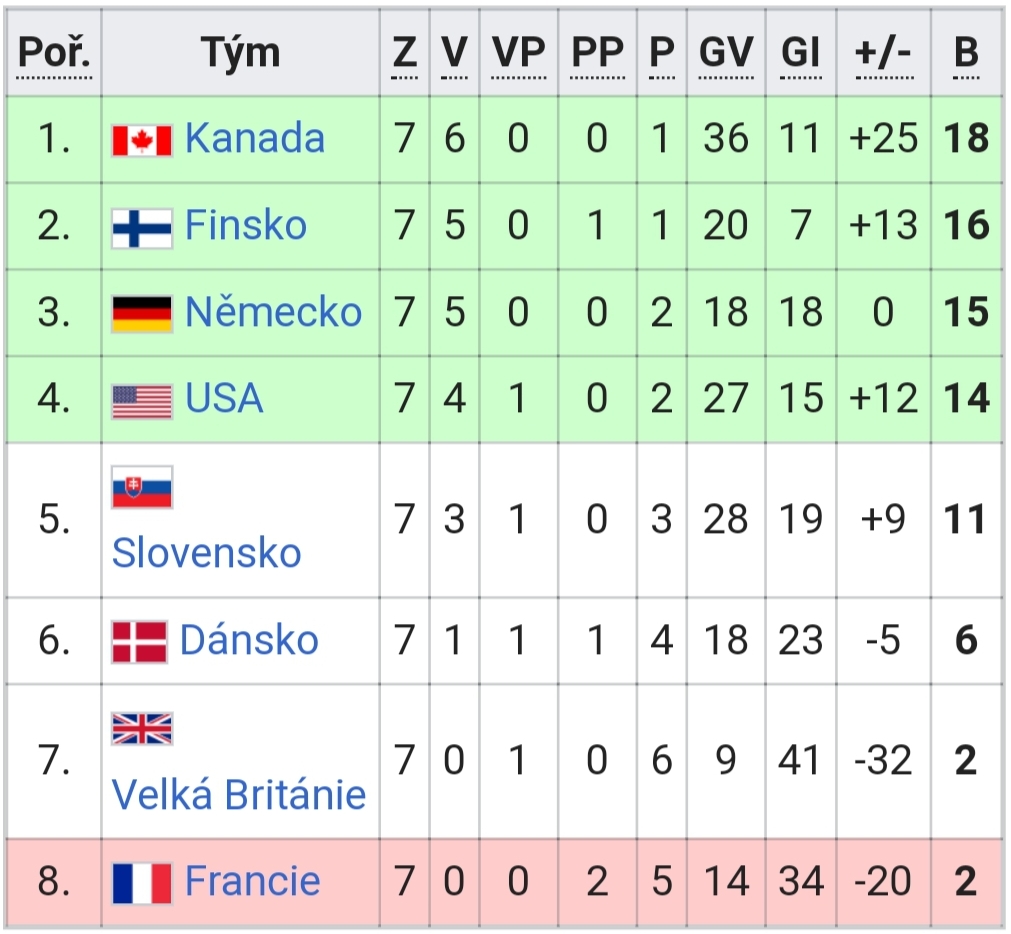This screenshot has width=1011, height=934.
Task: Click the Poř. column header abbreviation
Action: (x=54, y=53)
